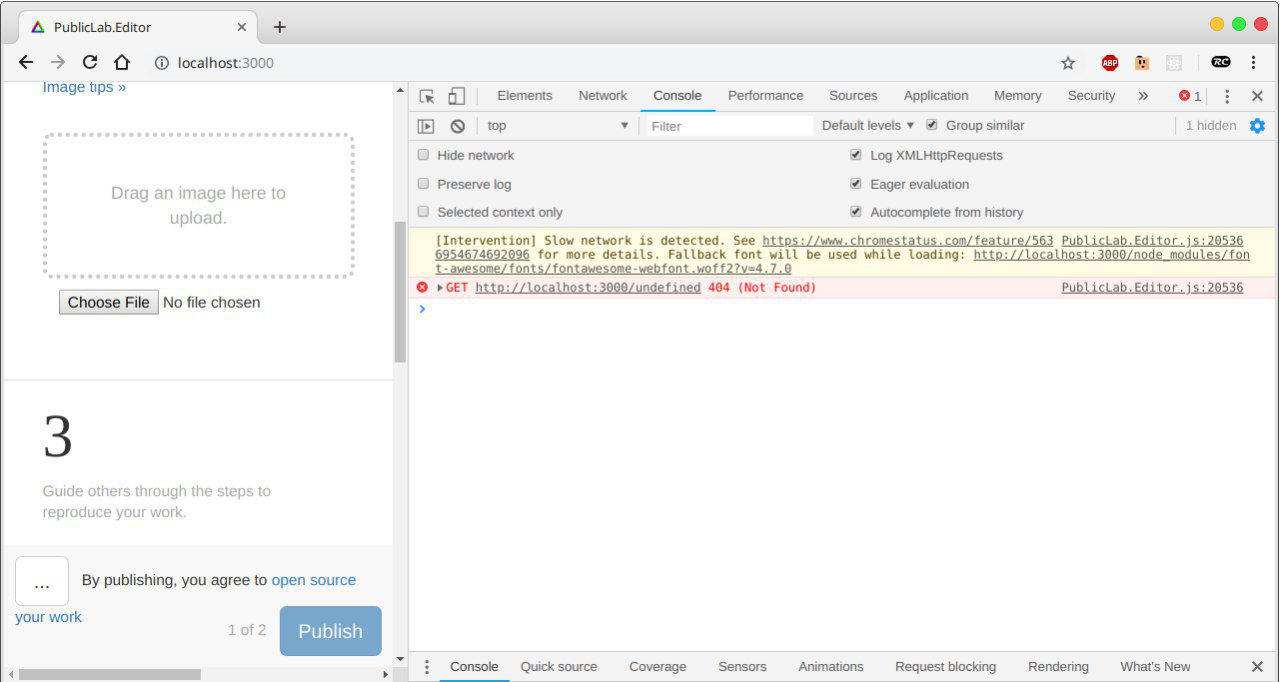
Task: Click the red error count badge
Action: point(1190,96)
